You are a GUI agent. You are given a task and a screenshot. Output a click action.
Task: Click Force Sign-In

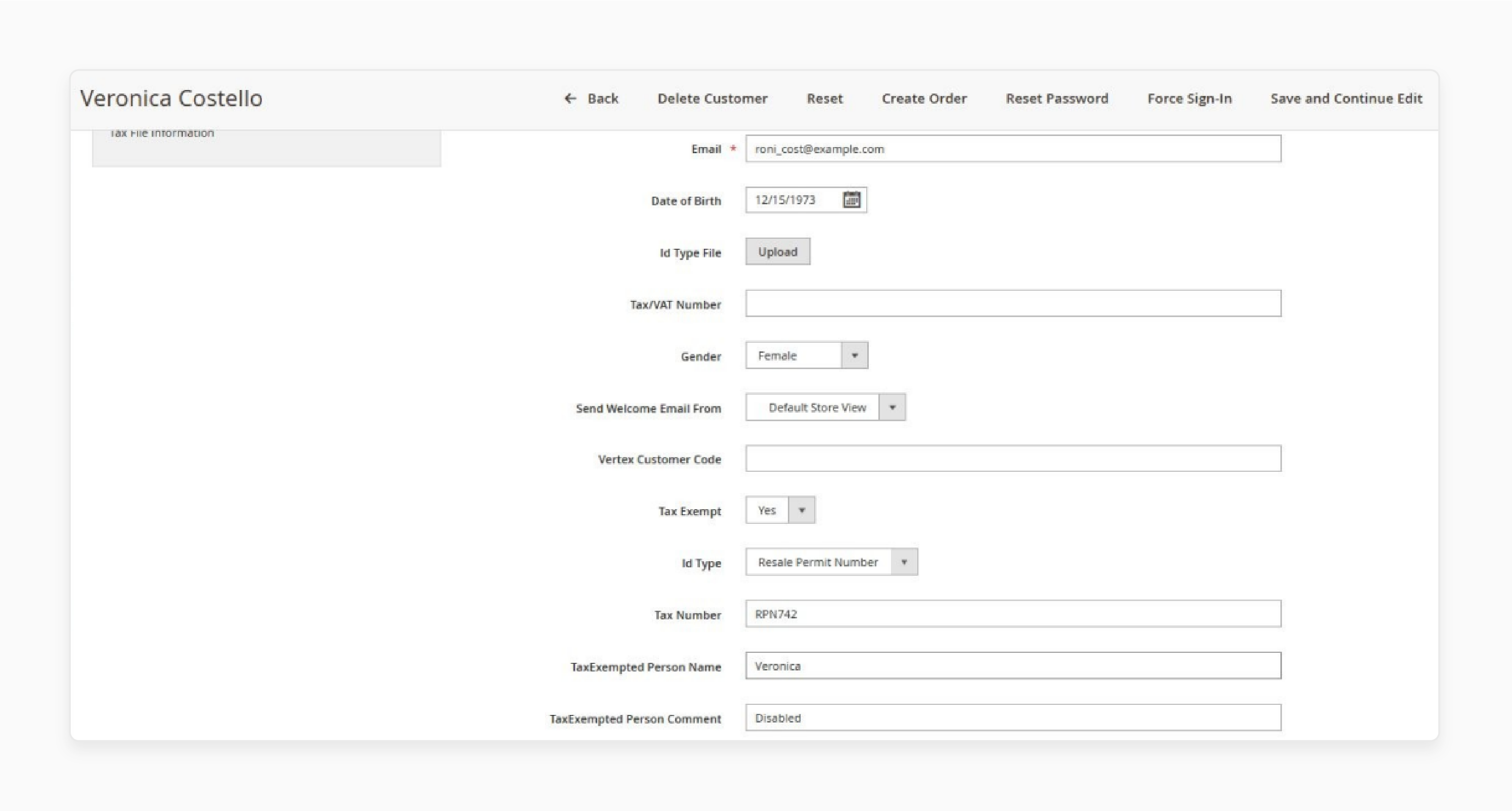pos(1189,99)
